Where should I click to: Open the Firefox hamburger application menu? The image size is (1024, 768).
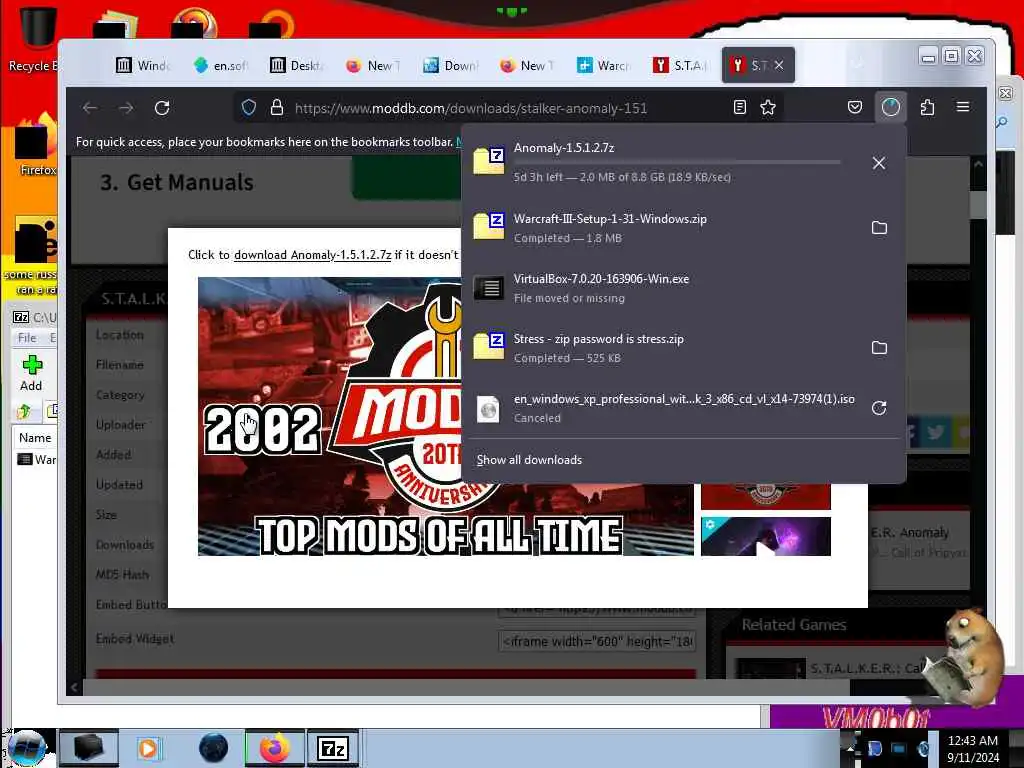click(x=963, y=107)
